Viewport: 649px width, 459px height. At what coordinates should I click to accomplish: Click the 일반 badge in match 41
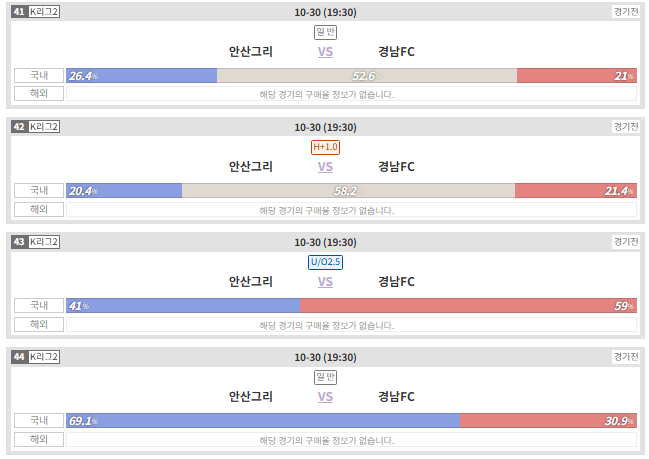(x=325, y=32)
